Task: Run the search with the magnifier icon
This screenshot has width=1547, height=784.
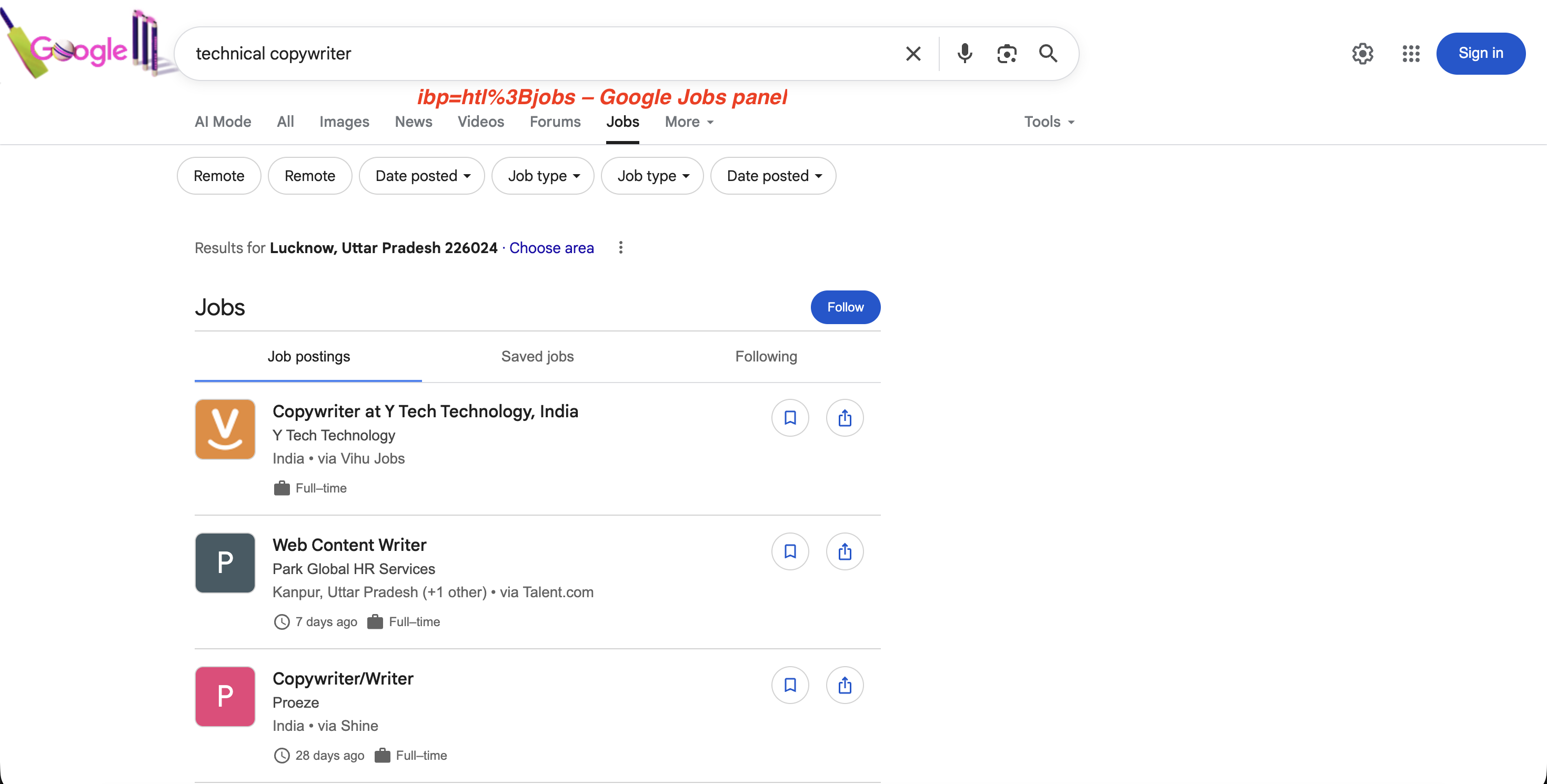Action: click(x=1048, y=54)
